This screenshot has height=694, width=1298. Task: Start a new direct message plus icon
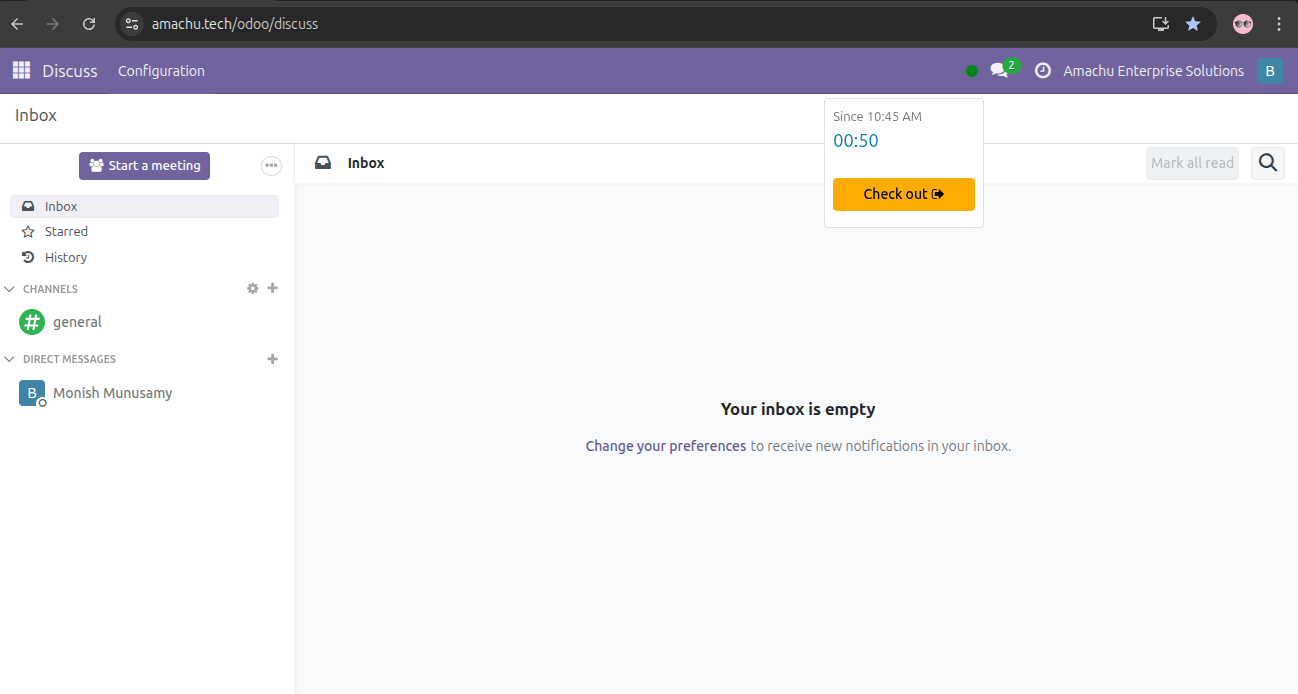(273, 359)
